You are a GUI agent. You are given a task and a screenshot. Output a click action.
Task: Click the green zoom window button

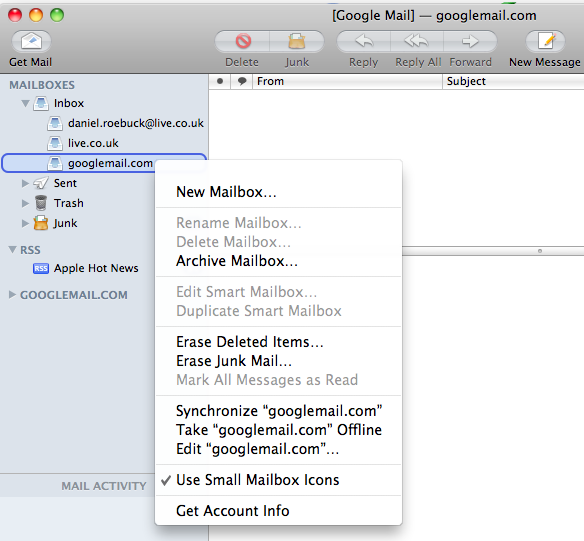[x=57, y=15]
